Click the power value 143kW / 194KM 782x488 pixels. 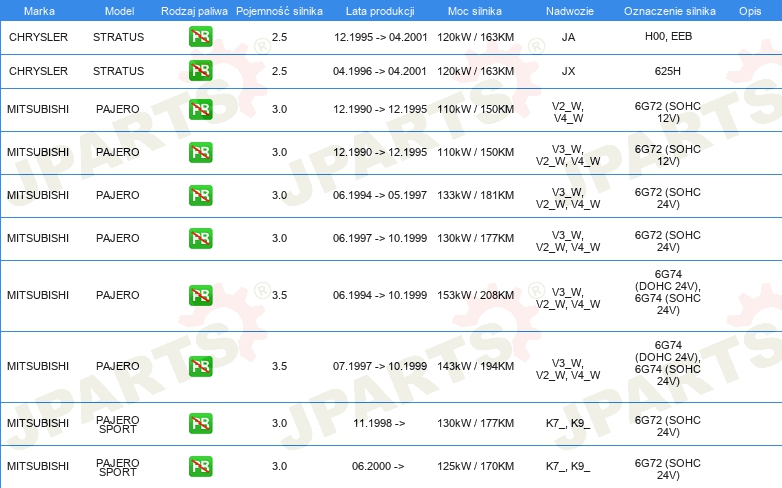475,366
